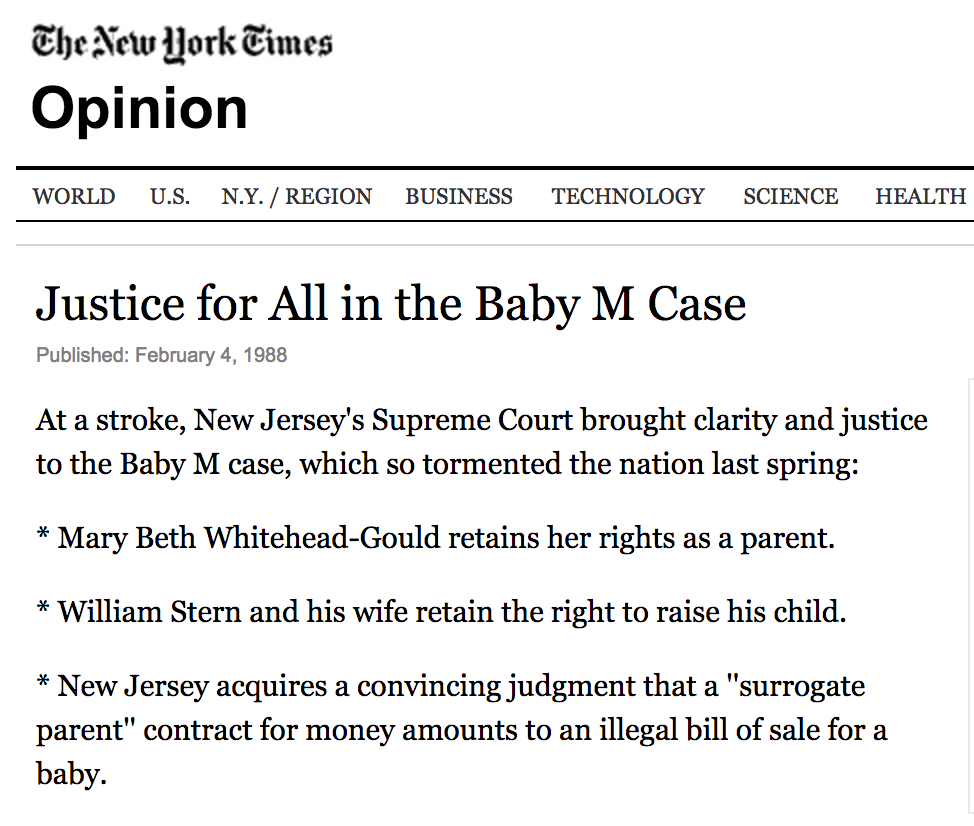The height and width of the screenshot is (826, 974).
Task: Go to the WORLD section
Action: (74, 197)
